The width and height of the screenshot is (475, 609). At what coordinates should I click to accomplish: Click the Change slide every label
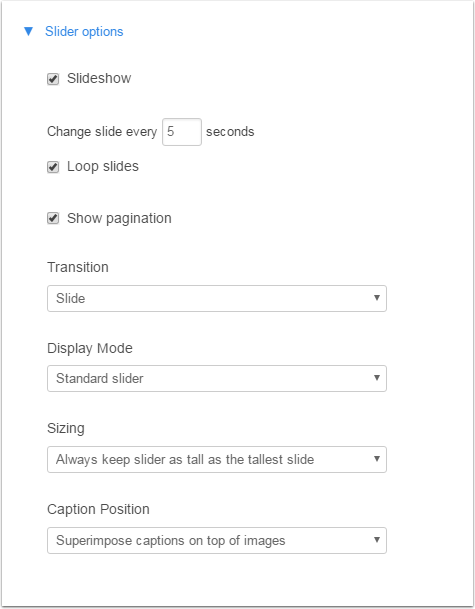(102, 132)
